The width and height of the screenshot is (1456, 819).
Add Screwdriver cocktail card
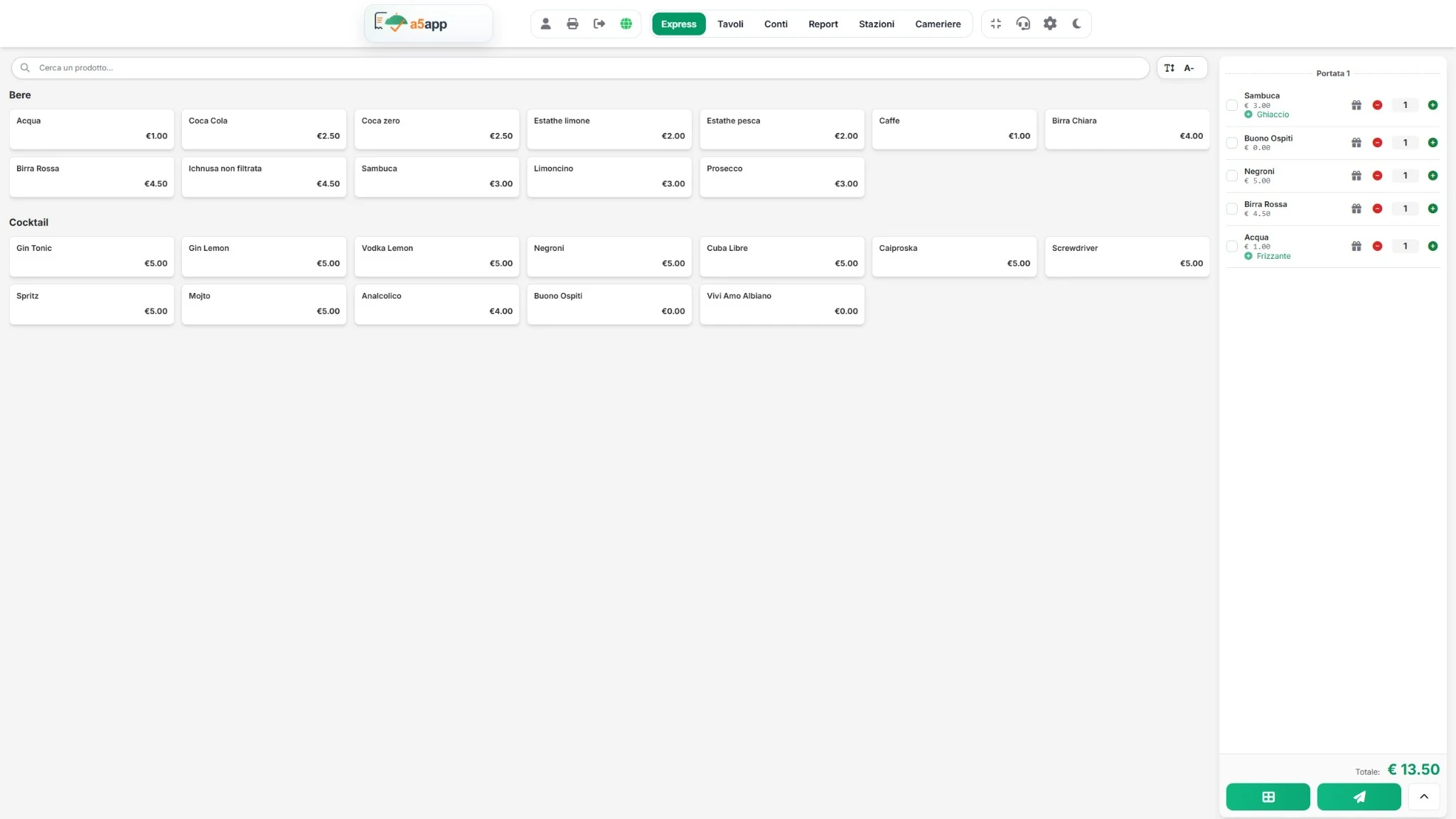click(1127, 256)
